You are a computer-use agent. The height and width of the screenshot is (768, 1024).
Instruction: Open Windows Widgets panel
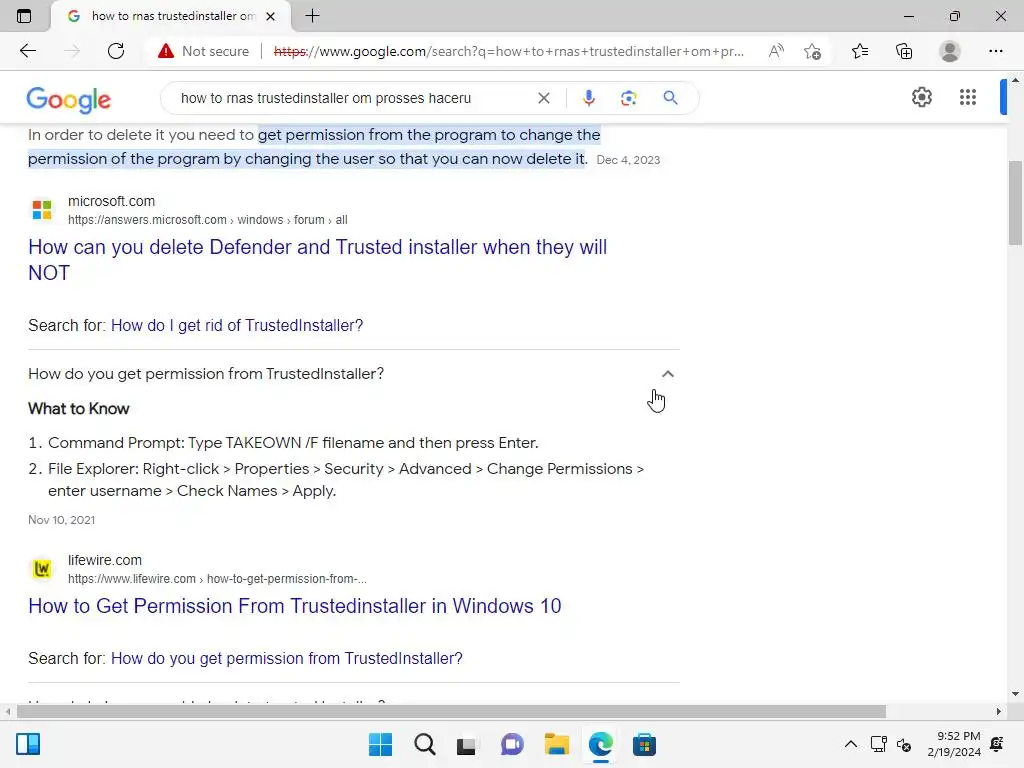pyautogui.click(x=28, y=744)
